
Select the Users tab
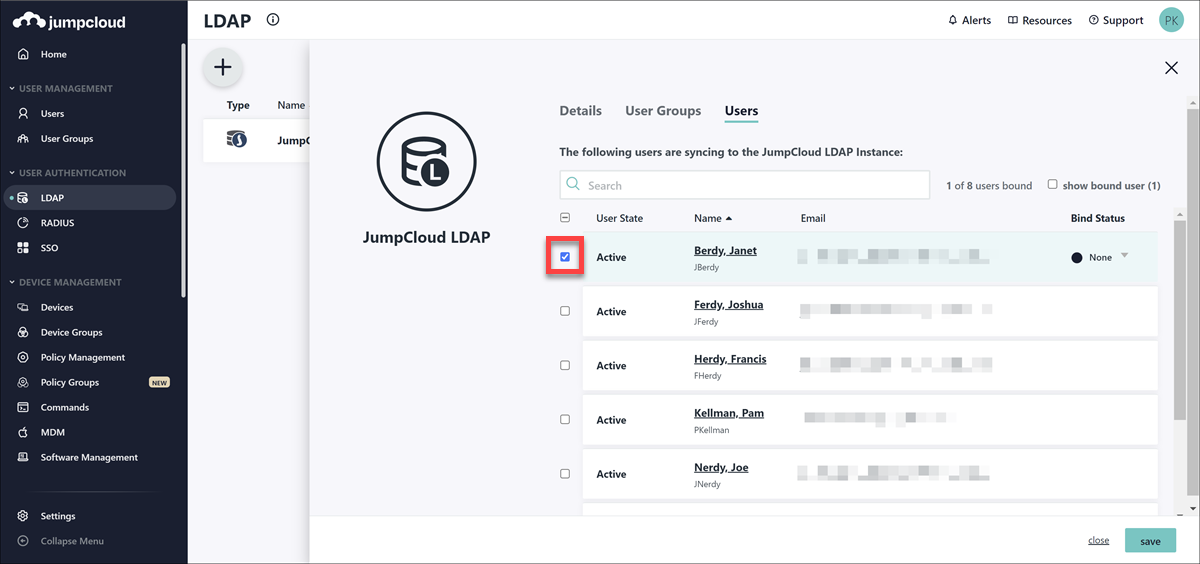point(742,111)
